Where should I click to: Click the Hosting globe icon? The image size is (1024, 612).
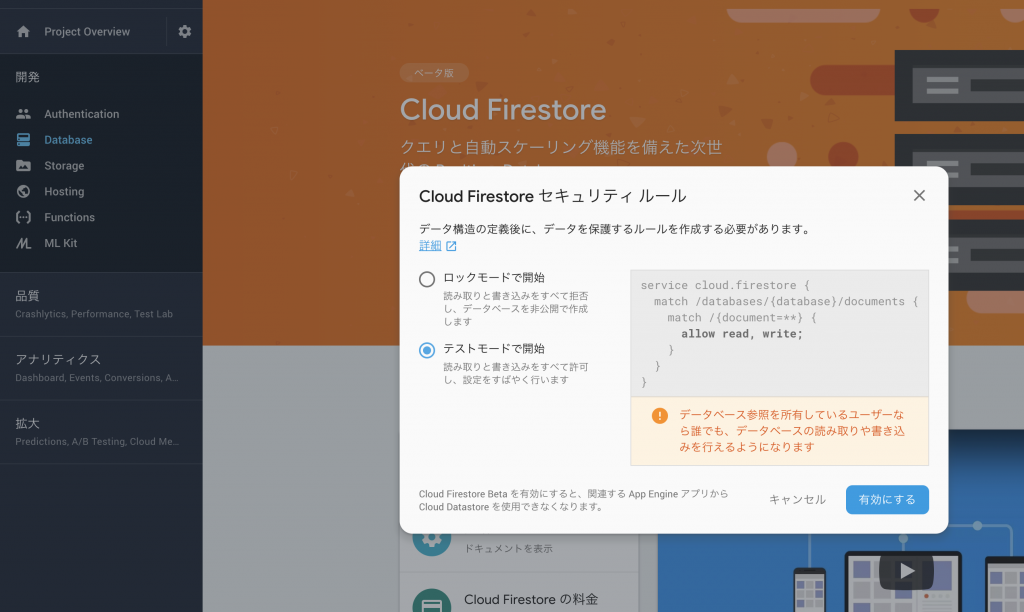[24, 191]
